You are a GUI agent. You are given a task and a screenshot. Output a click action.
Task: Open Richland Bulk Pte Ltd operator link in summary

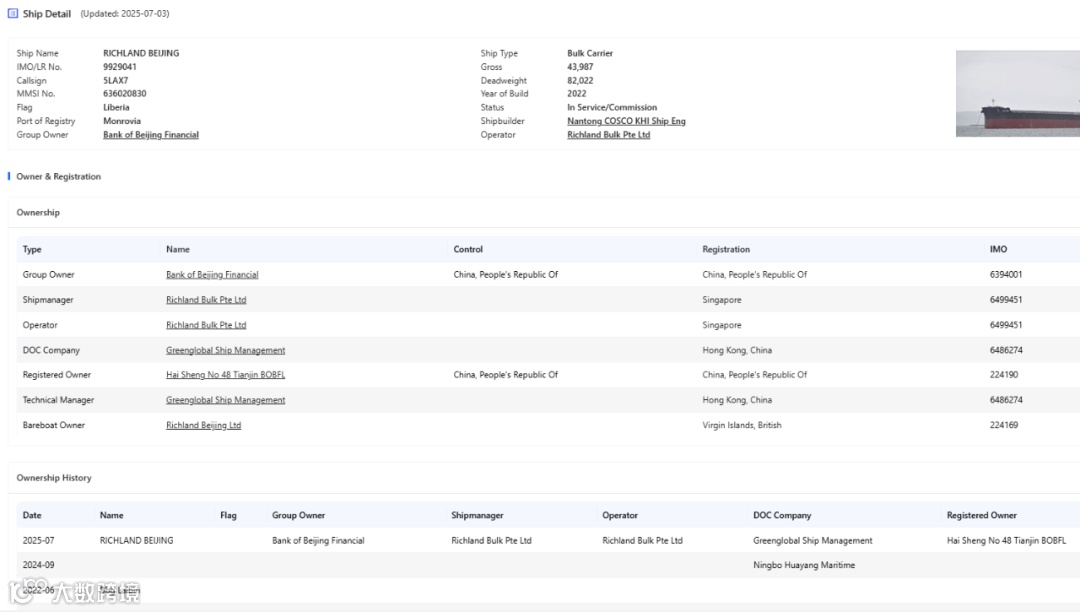(x=609, y=135)
